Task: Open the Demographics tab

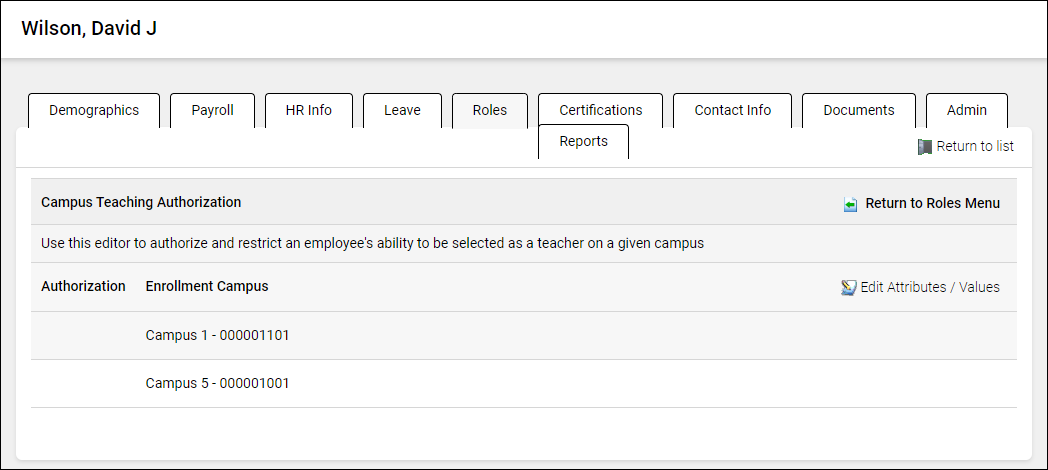Action: [94, 110]
